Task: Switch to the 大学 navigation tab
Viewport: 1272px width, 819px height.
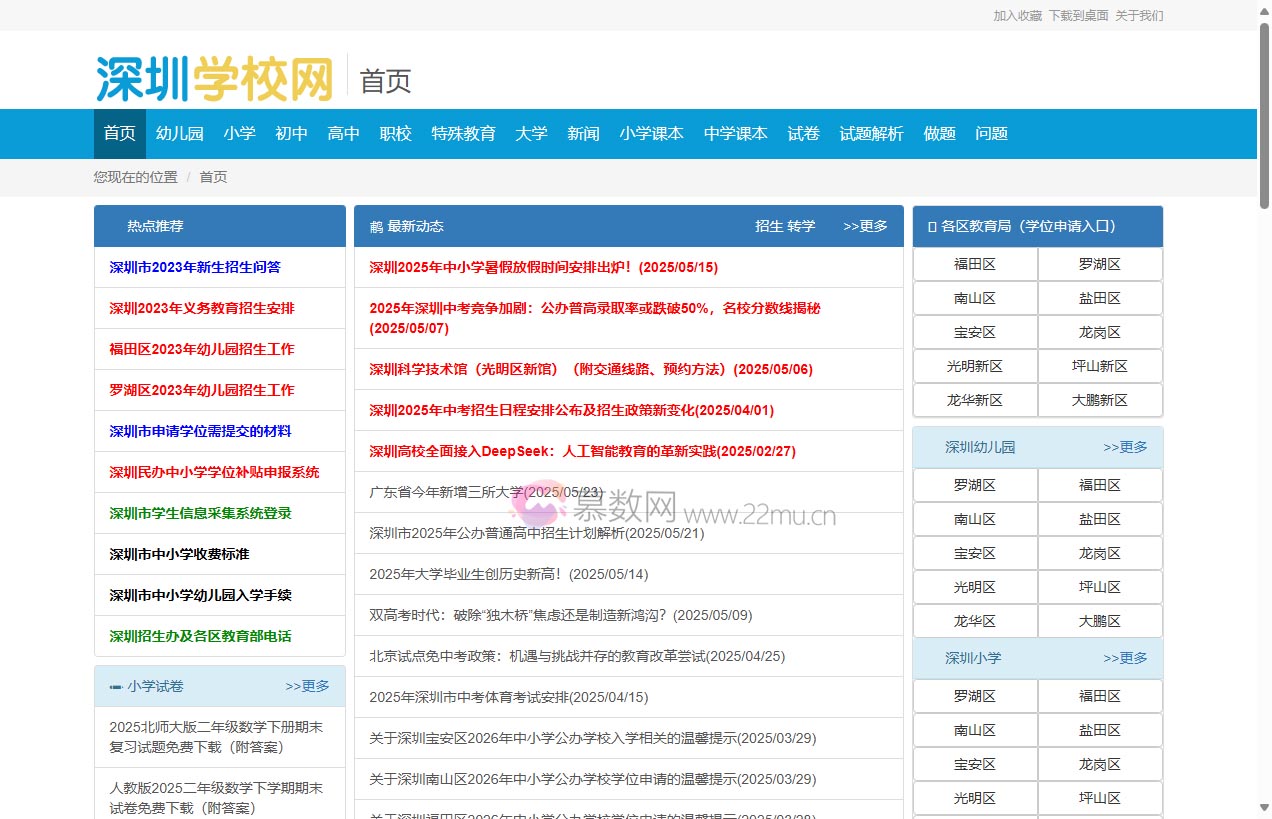Action: (531, 133)
